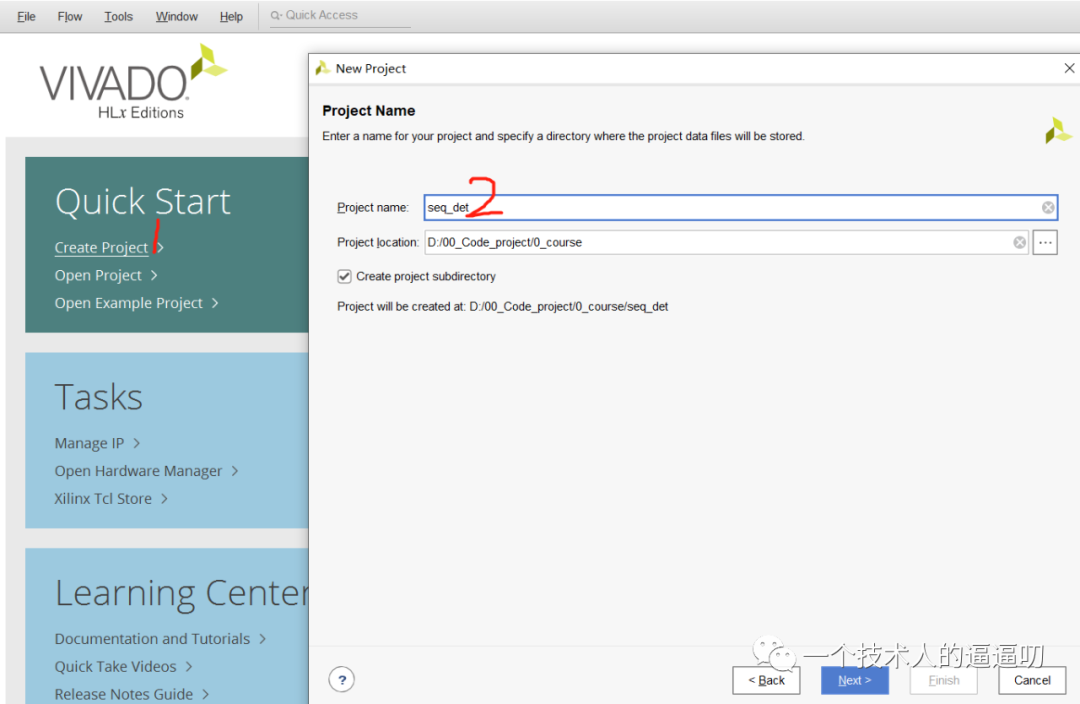
Task: Click chevron next to Open Hardware Manager
Action: click(235, 471)
